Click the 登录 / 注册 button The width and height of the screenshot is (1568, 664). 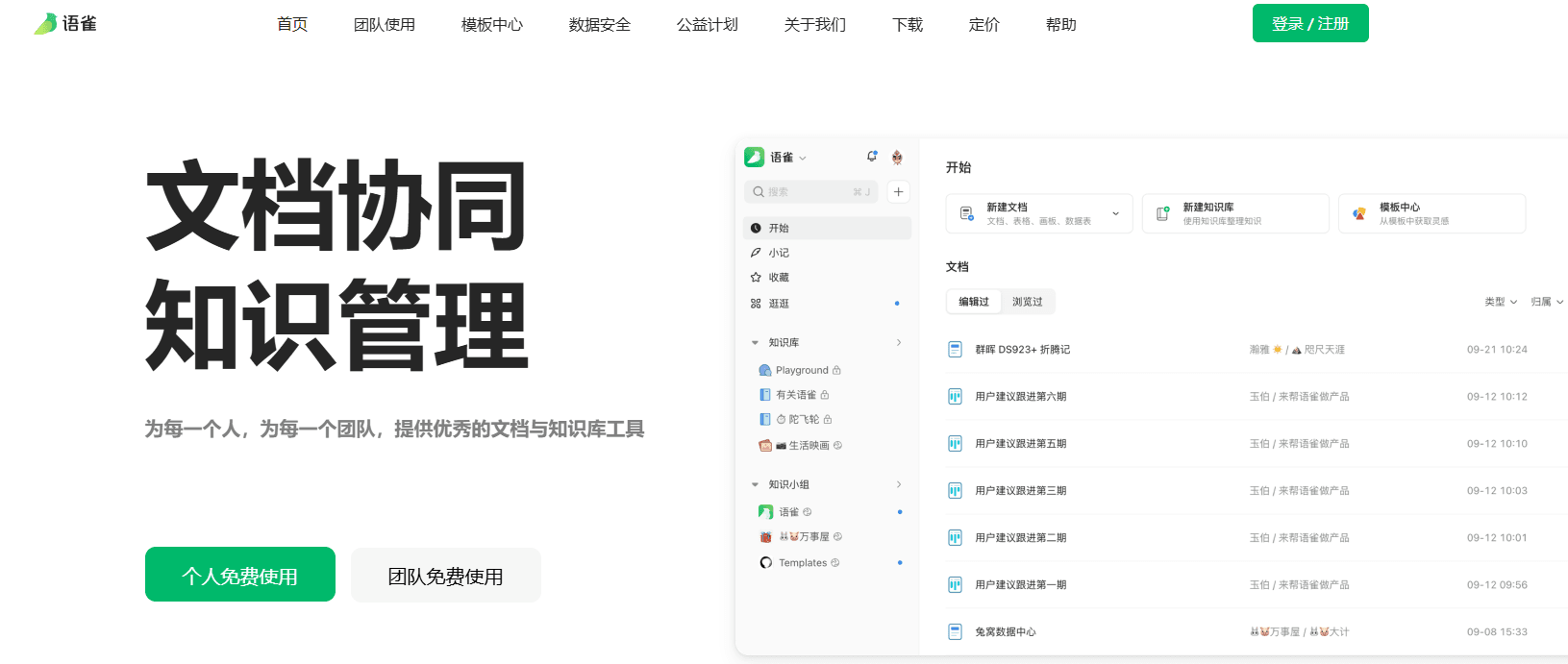[x=1310, y=23]
